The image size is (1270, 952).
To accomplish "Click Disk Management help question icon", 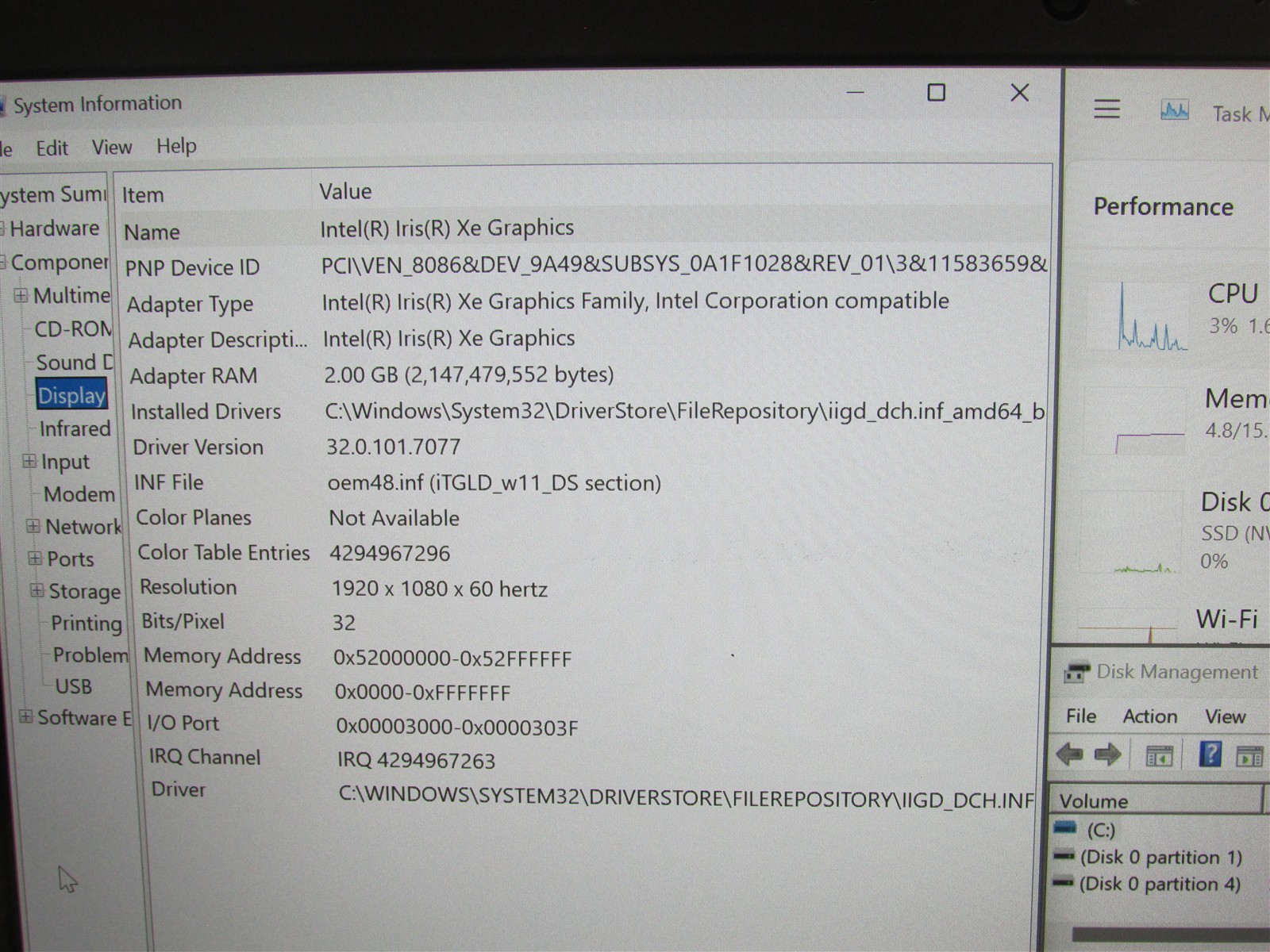I will [x=1210, y=754].
